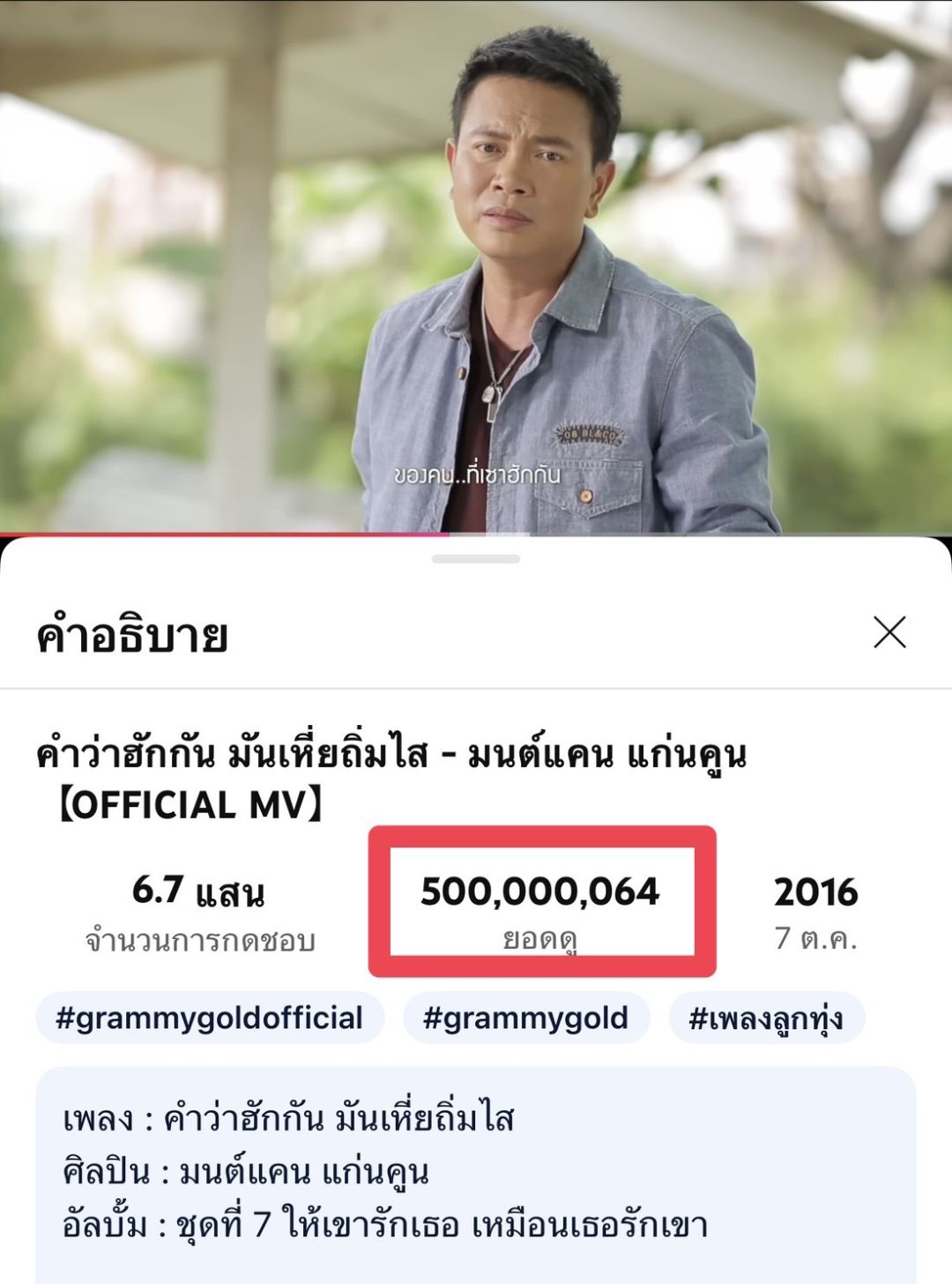
Task: Tap the จำนวนการกดชอบ label under likes
Action: [x=200, y=941]
